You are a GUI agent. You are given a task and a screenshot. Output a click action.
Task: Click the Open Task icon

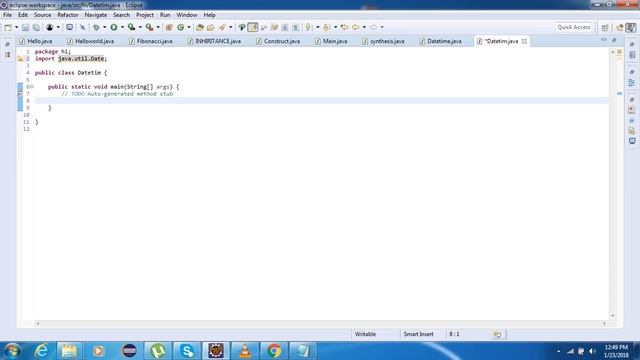coord(211,27)
